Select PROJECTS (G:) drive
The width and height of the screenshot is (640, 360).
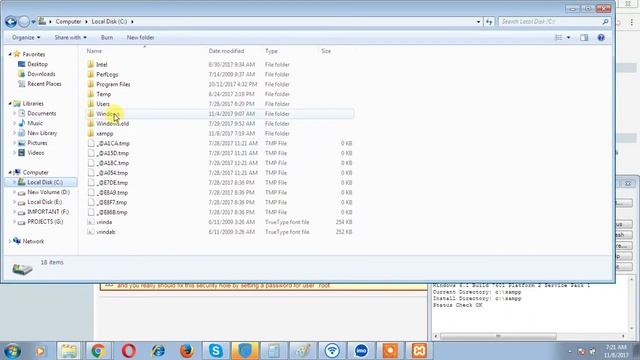pyautogui.click(x=45, y=222)
